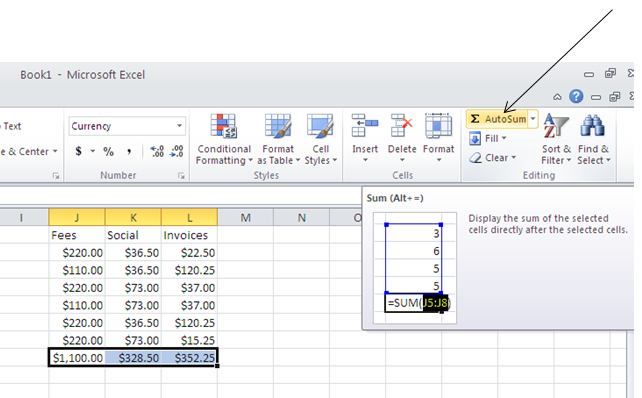The height and width of the screenshot is (398, 642).
Task: Open Sort & Filter menu
Action: 556,139
